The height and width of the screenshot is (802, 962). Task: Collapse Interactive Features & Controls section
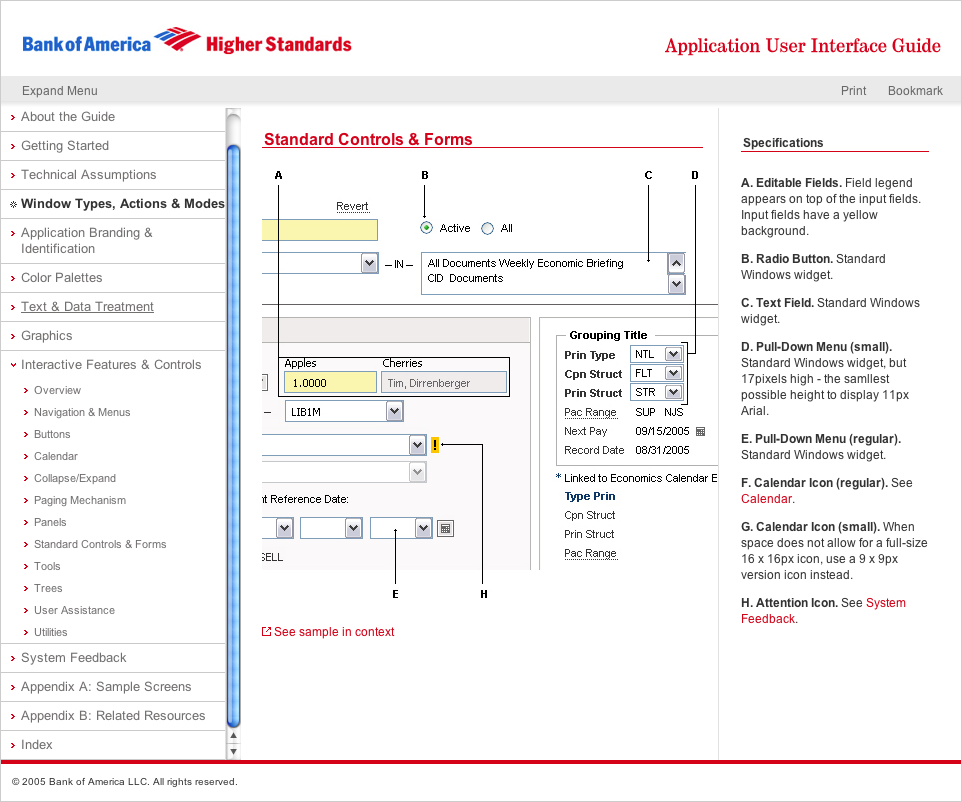click(13, 365)
